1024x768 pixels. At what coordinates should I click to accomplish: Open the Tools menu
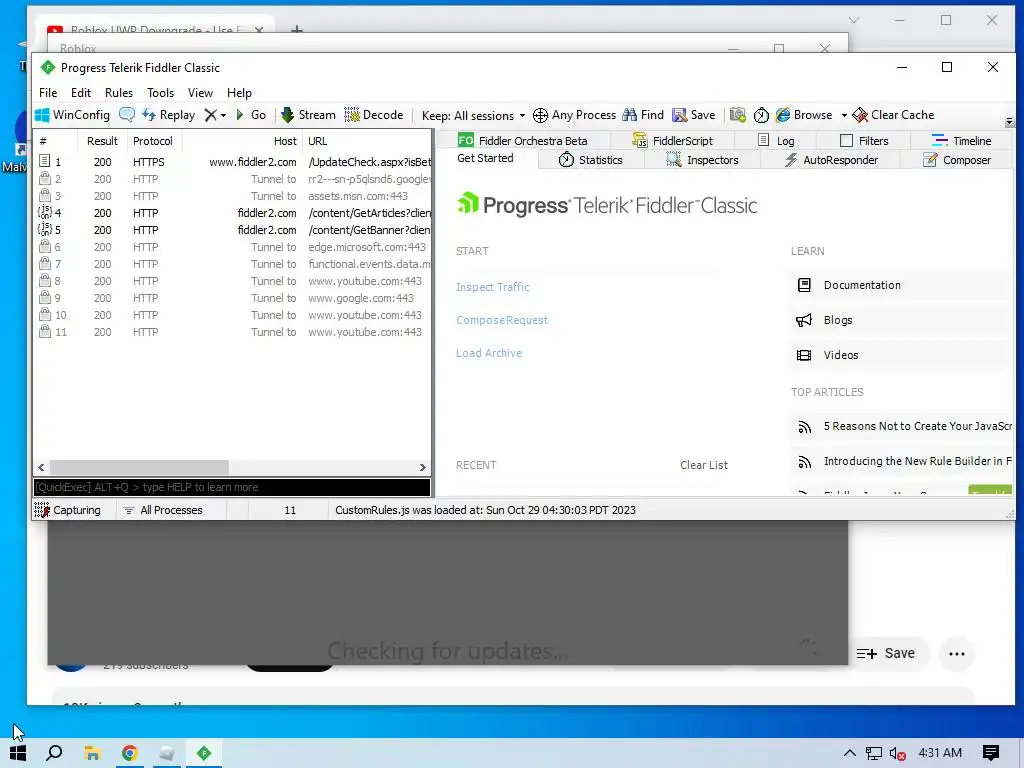coord(160,93)
